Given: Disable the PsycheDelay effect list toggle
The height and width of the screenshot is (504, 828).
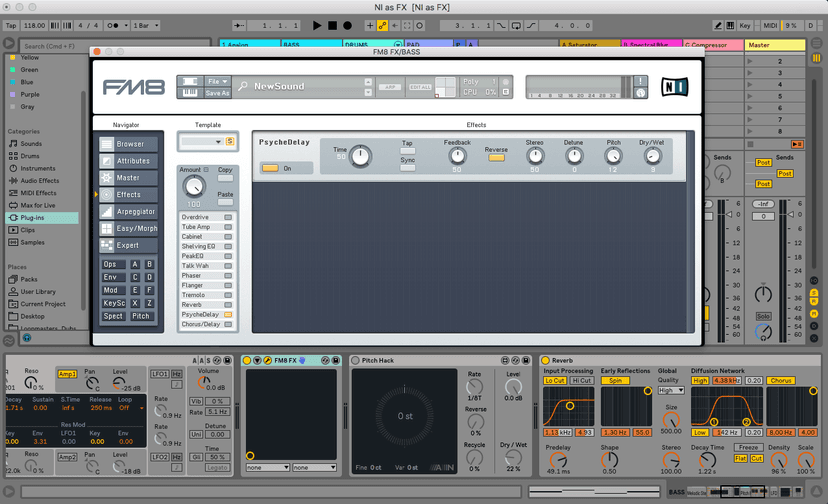Looking at the screenshot, I should [x=228, y=314].
